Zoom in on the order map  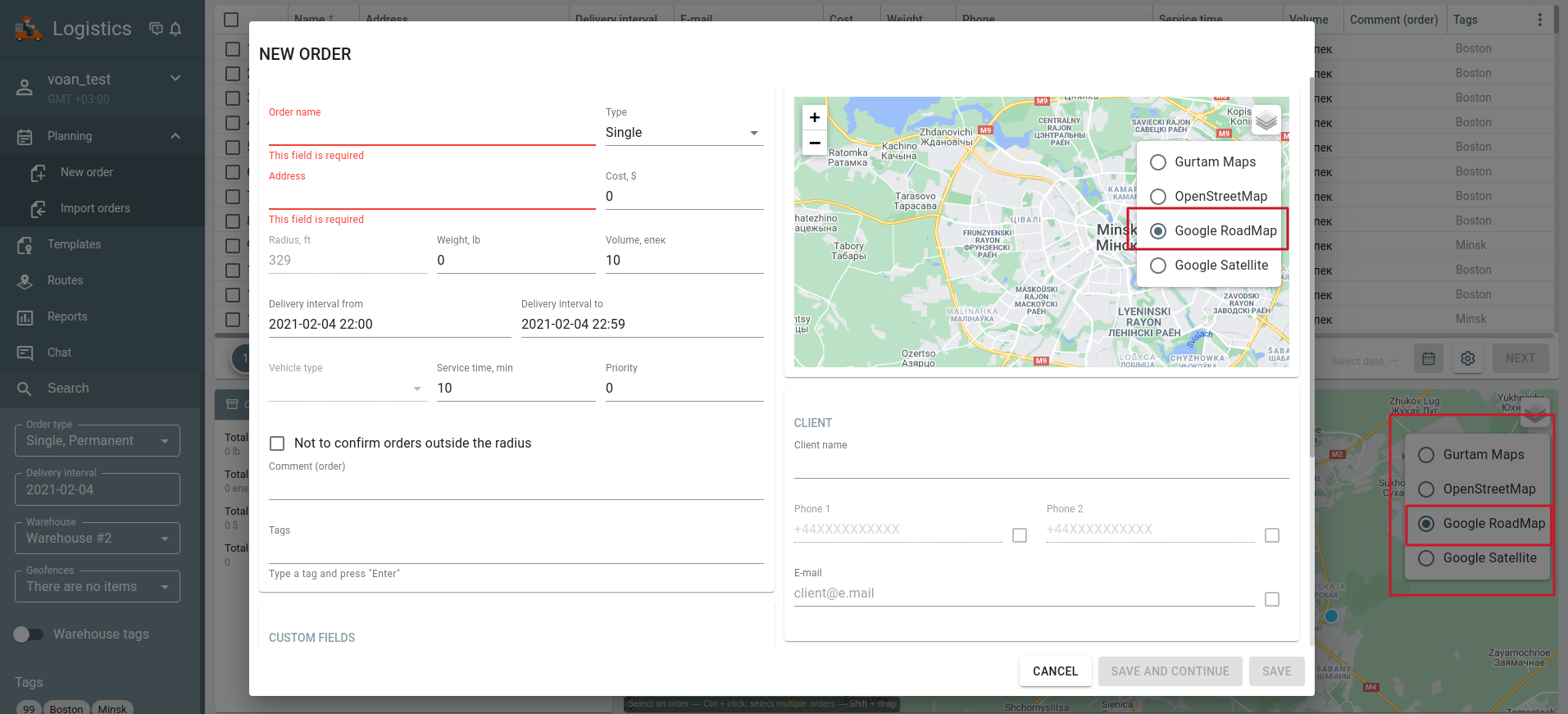point(814,117)
